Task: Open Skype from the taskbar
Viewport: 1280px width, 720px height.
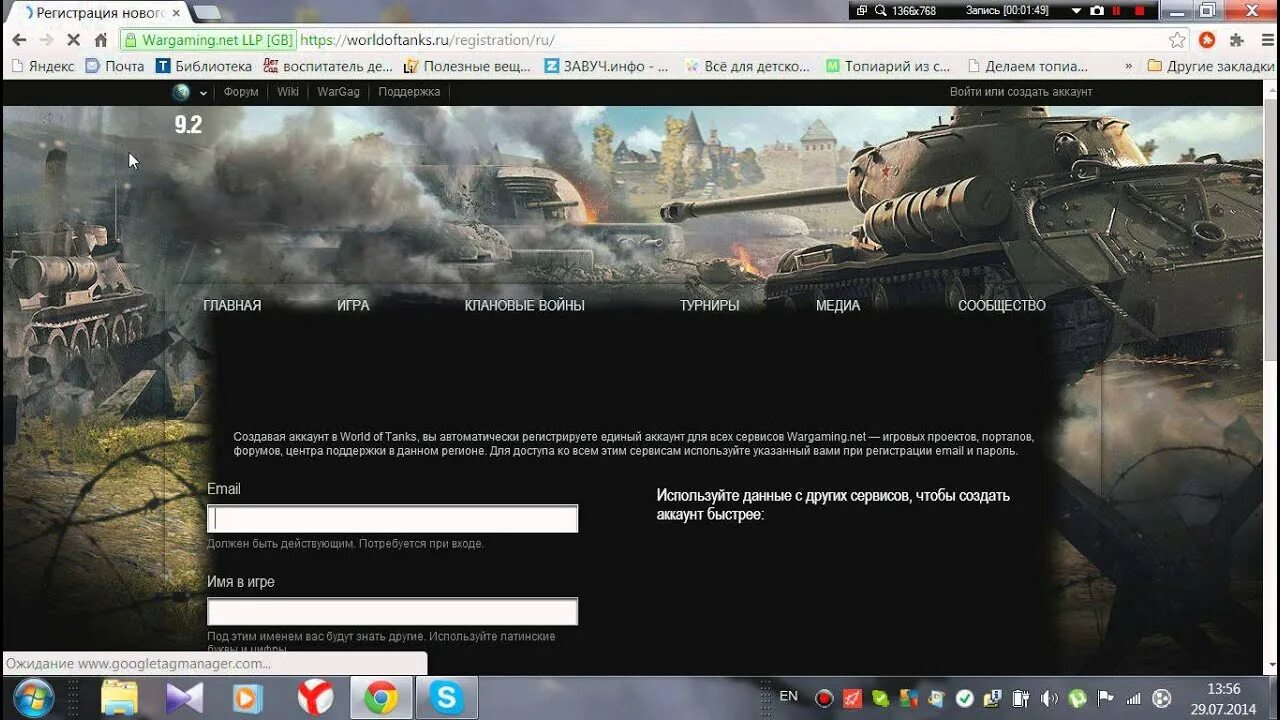Action: [446, 697]
